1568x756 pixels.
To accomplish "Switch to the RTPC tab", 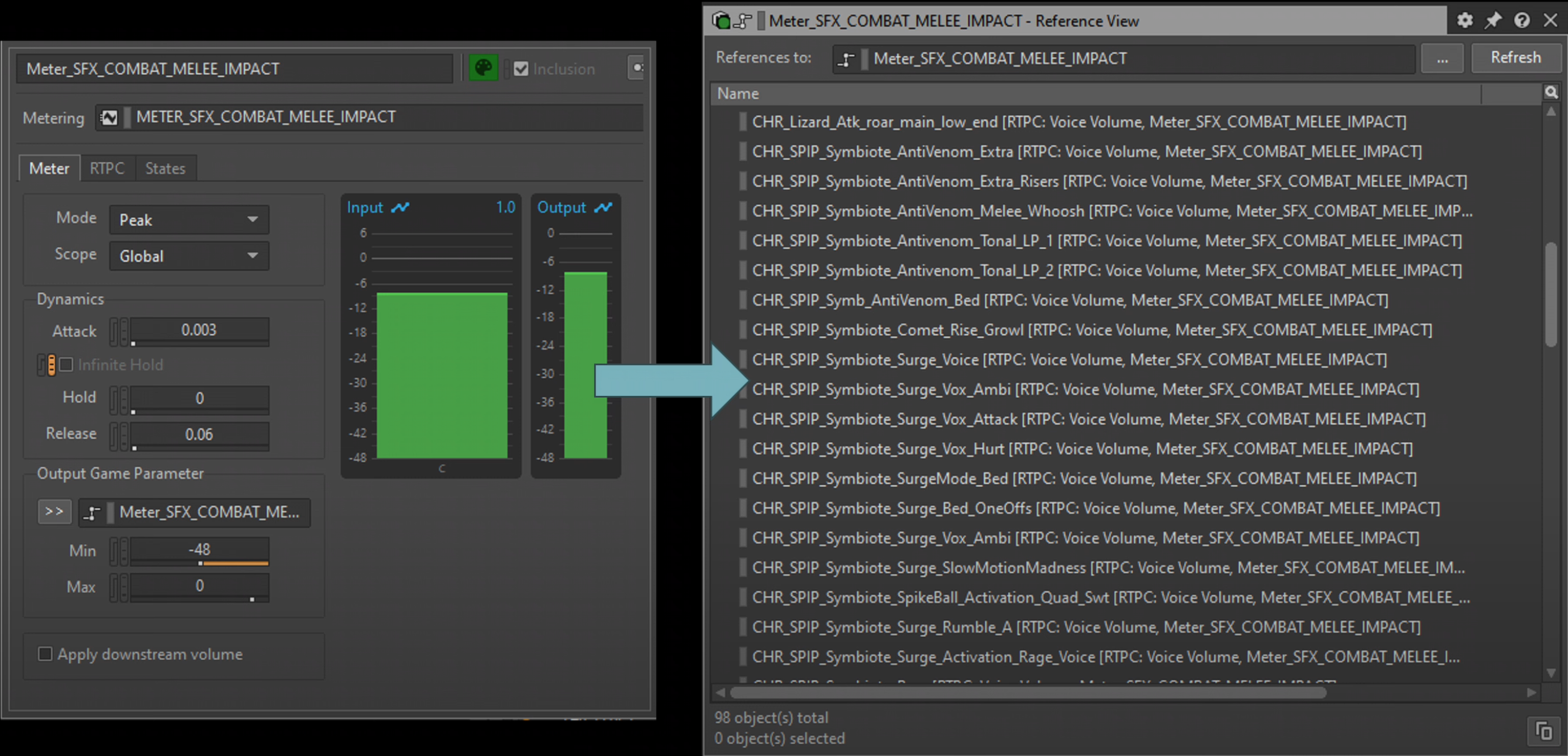I will pyautogui.click(x=107, y=168).
